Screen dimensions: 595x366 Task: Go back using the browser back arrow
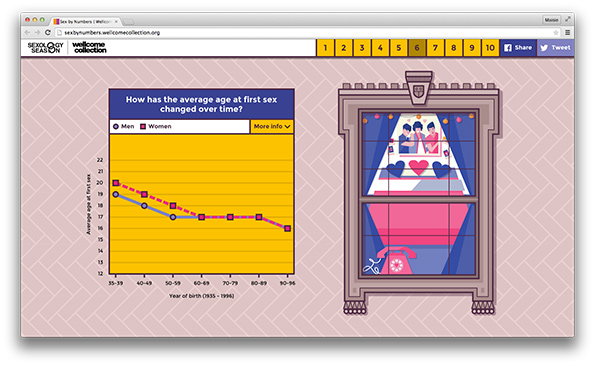[x=27, y=33]
